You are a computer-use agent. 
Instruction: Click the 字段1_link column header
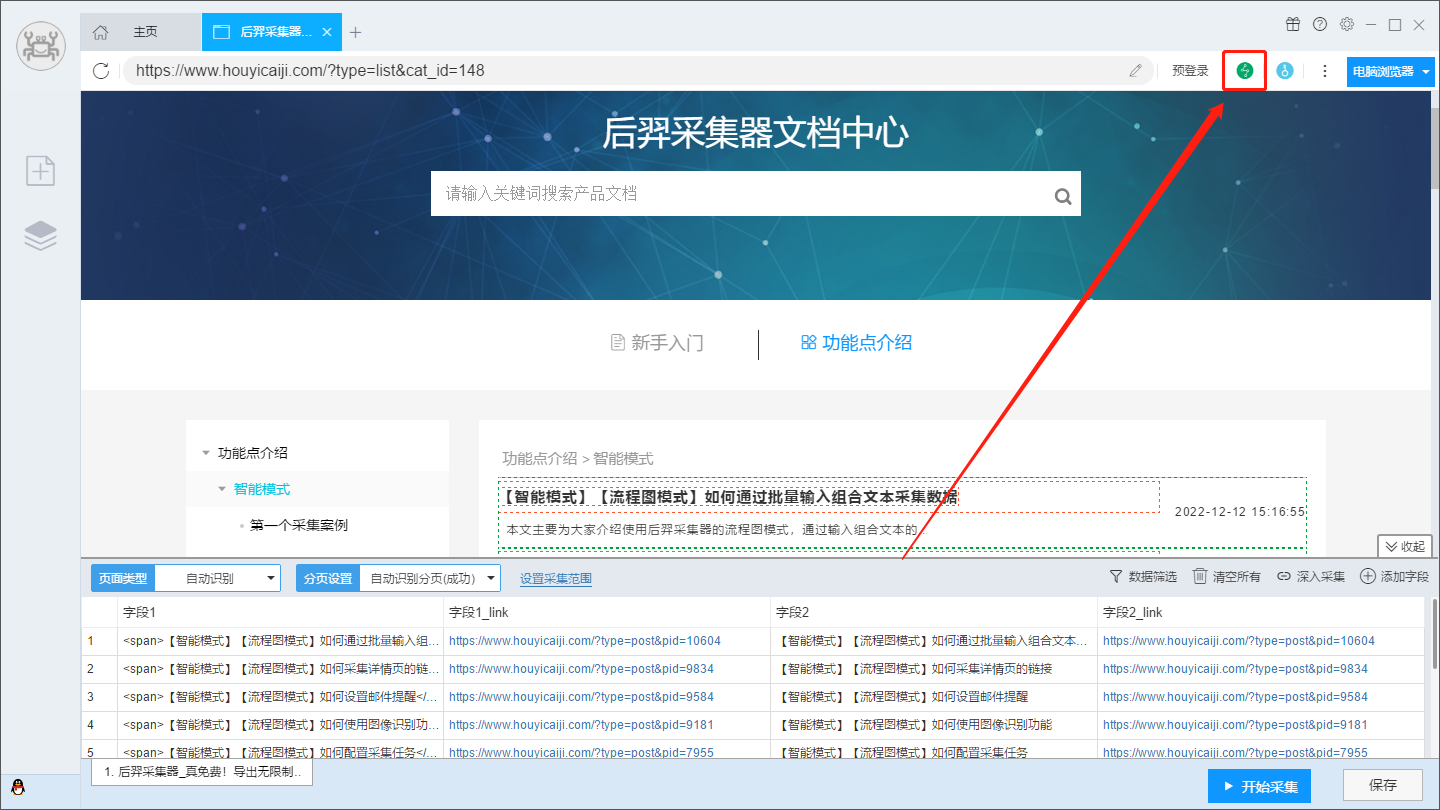coord(607,612)
